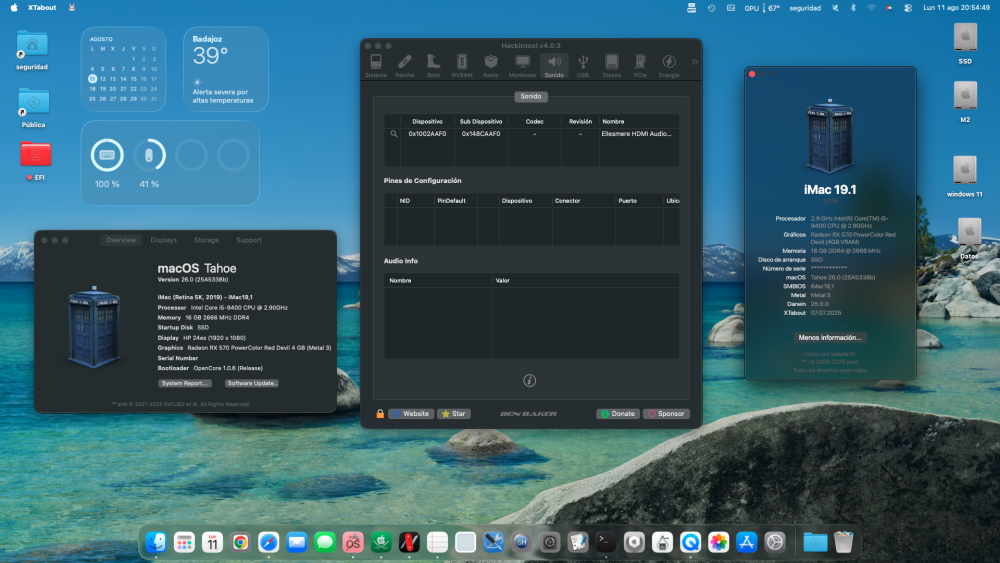The height and width of the screenshot is (563, 1000).
Task: Open Launchpad from the Dock
Action: pyautogui.click(x=184, y=542)
